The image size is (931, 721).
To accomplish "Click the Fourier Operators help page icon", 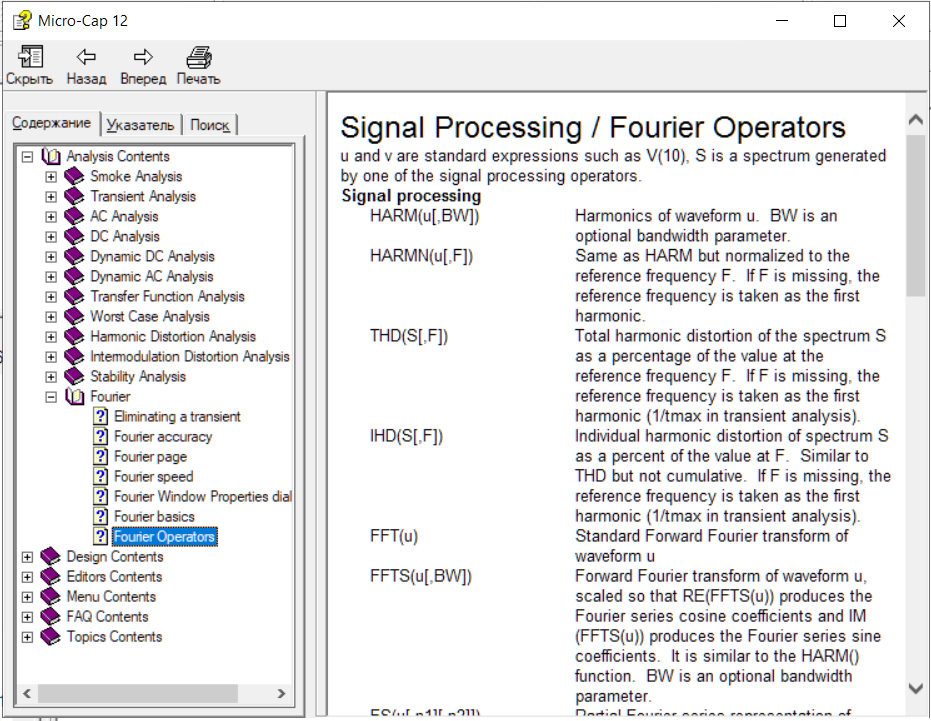I will [x=101, y=536].
